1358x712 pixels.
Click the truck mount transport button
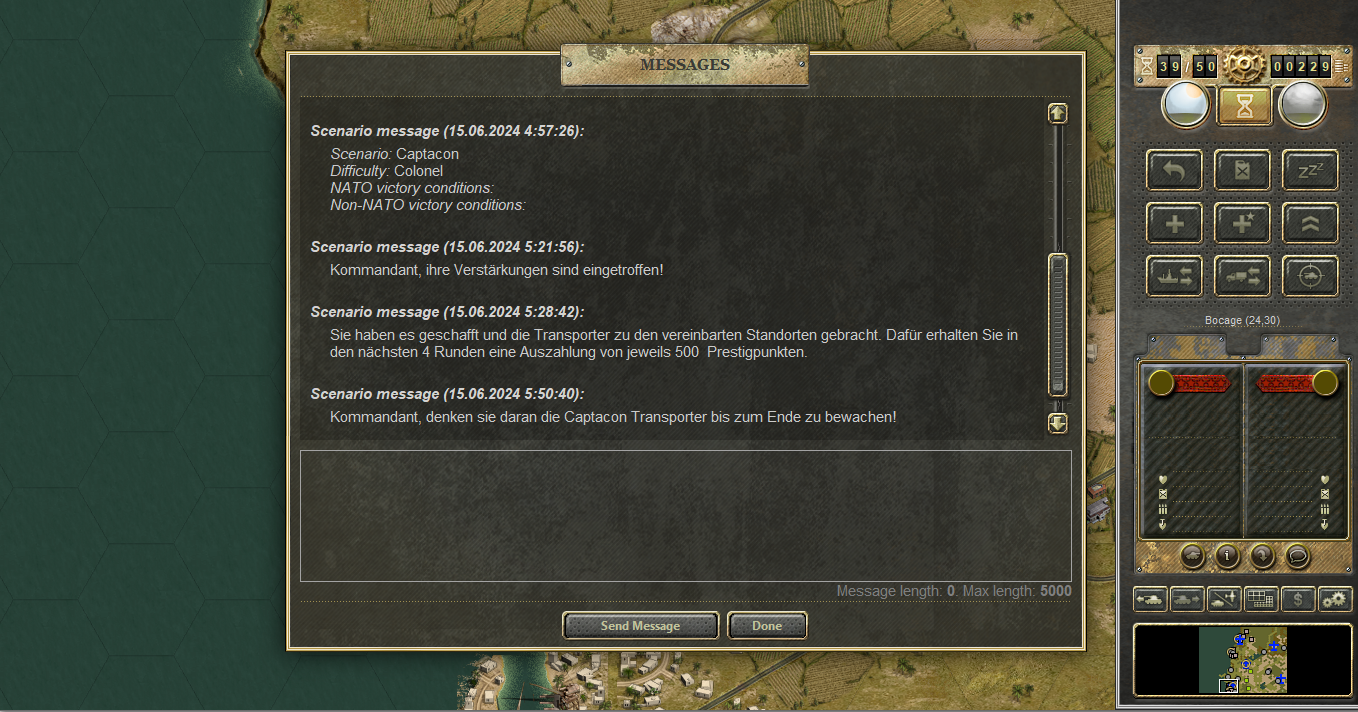point(1243,276)
